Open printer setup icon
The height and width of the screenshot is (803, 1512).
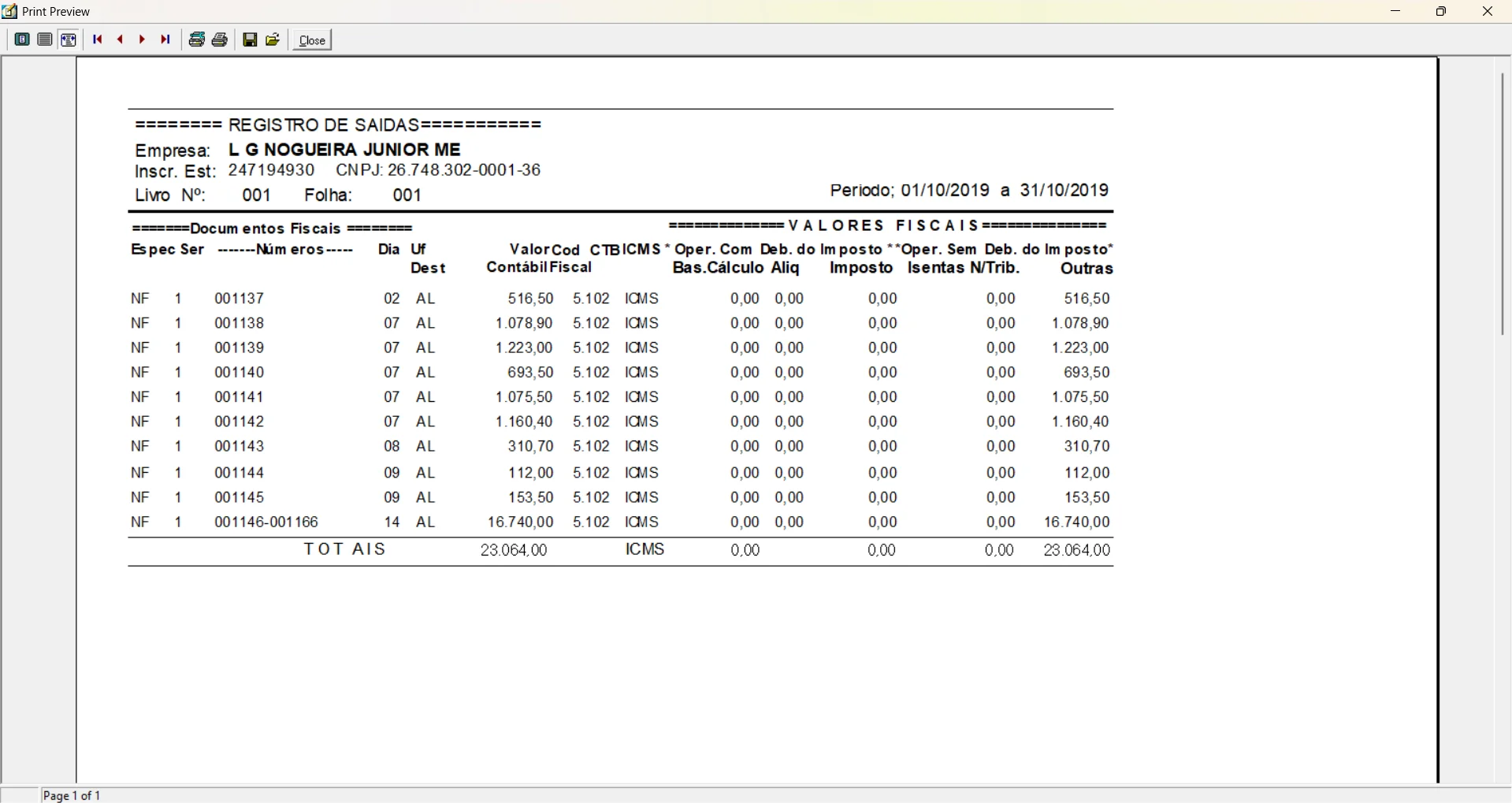click(x=197, y=40)
